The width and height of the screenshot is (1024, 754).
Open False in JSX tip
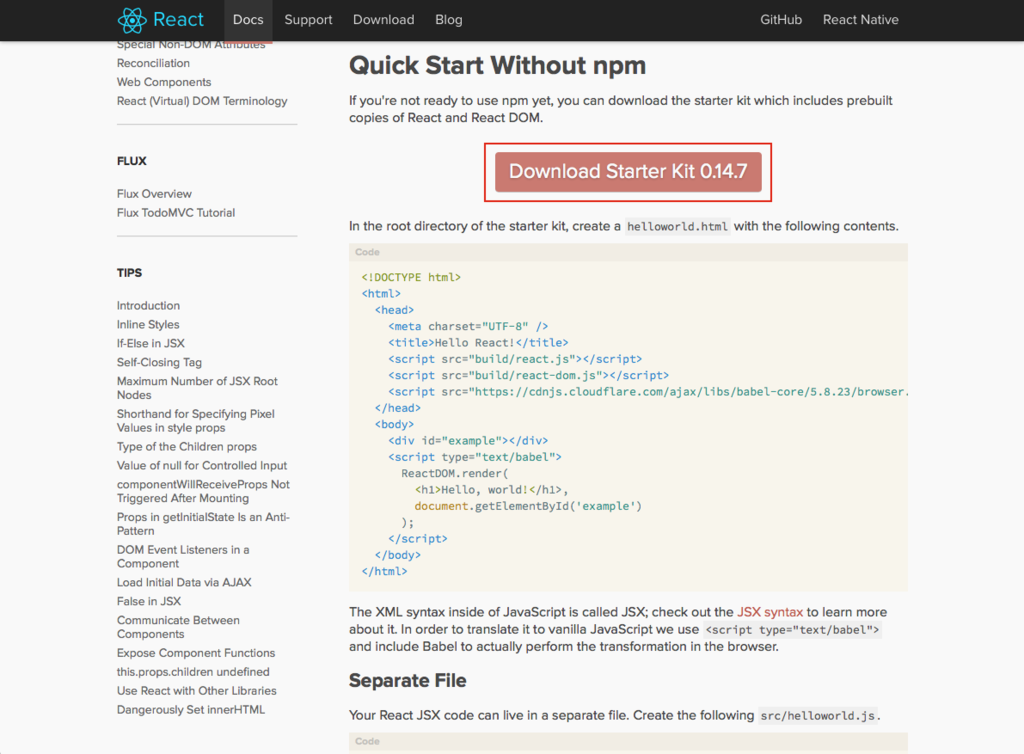(149, 601)
